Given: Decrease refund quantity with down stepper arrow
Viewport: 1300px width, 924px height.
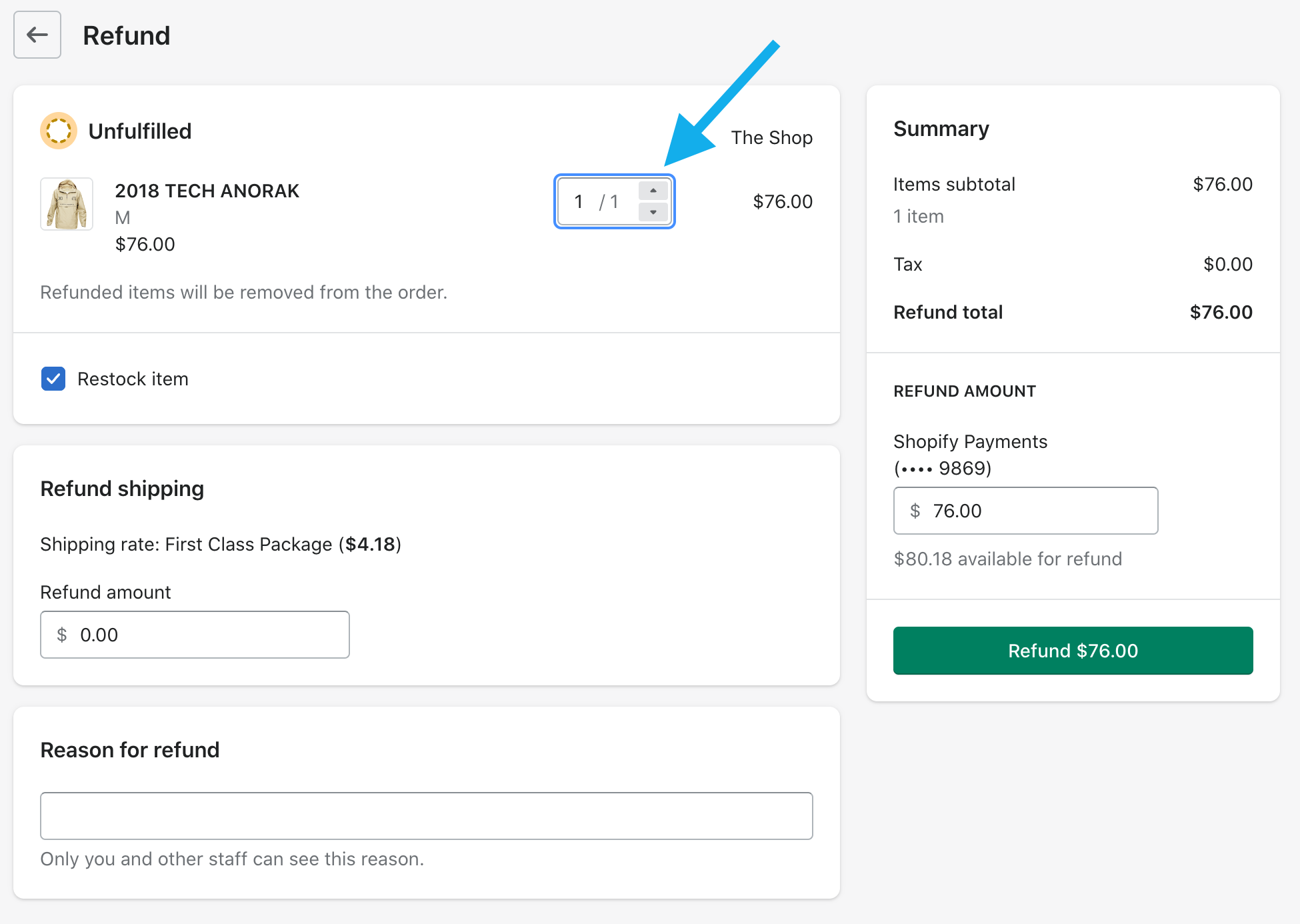Looking at the screenshot, I should (x=653, y=212).
